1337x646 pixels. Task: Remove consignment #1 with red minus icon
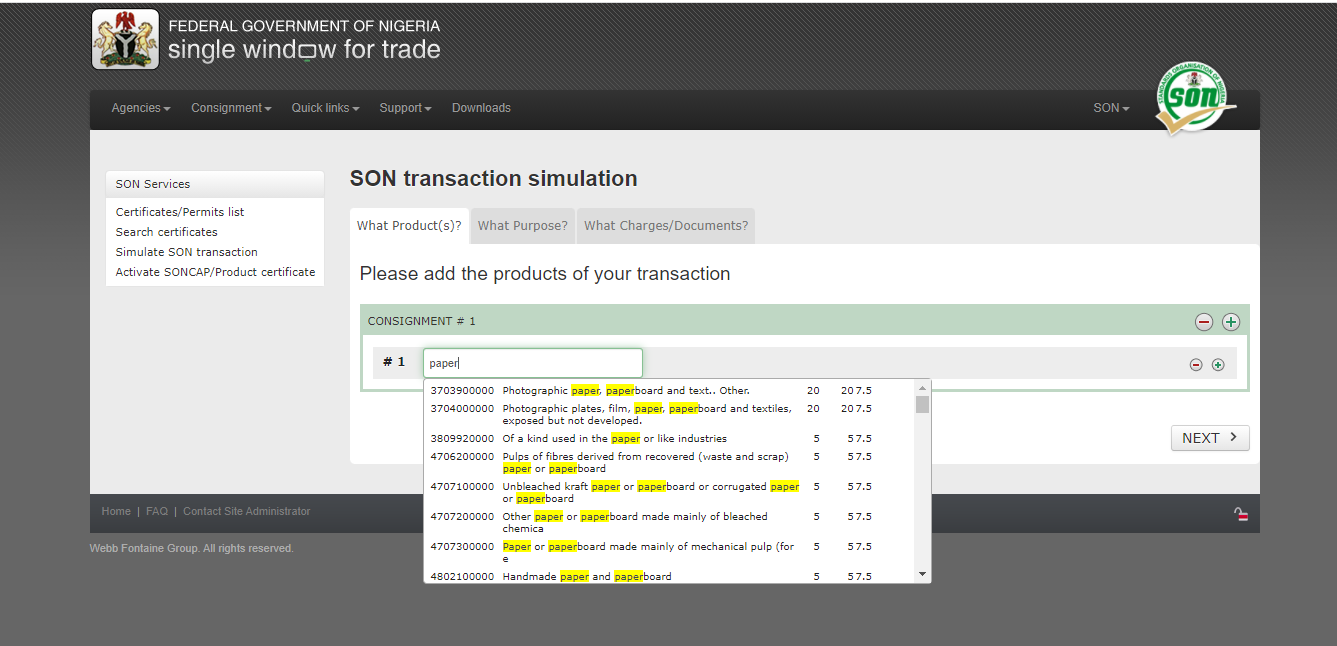[x=1204, y=322]
